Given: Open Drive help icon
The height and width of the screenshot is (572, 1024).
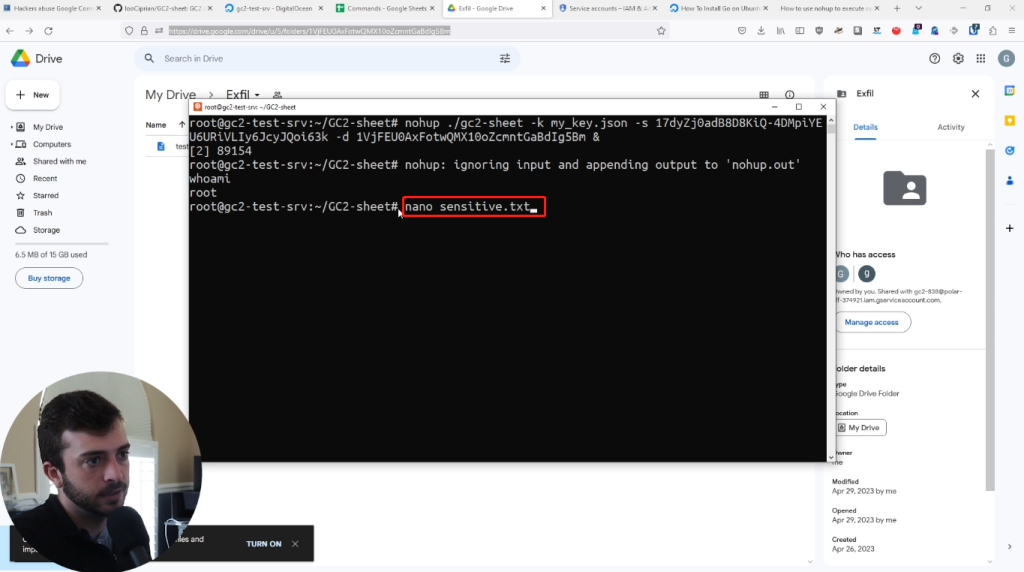Looking at the screenshot, I should (x=935, y=59).
